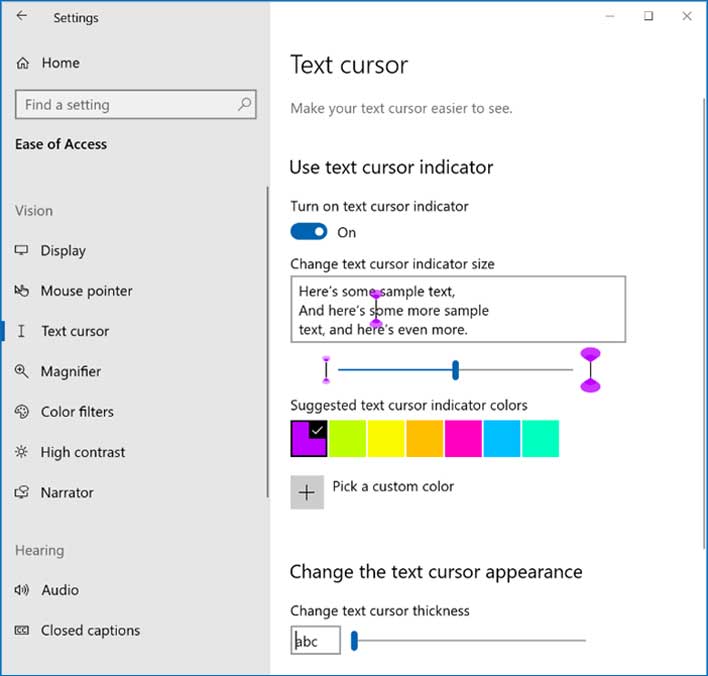
Task: Click the Hearing section label
Action: pos(40,550)
